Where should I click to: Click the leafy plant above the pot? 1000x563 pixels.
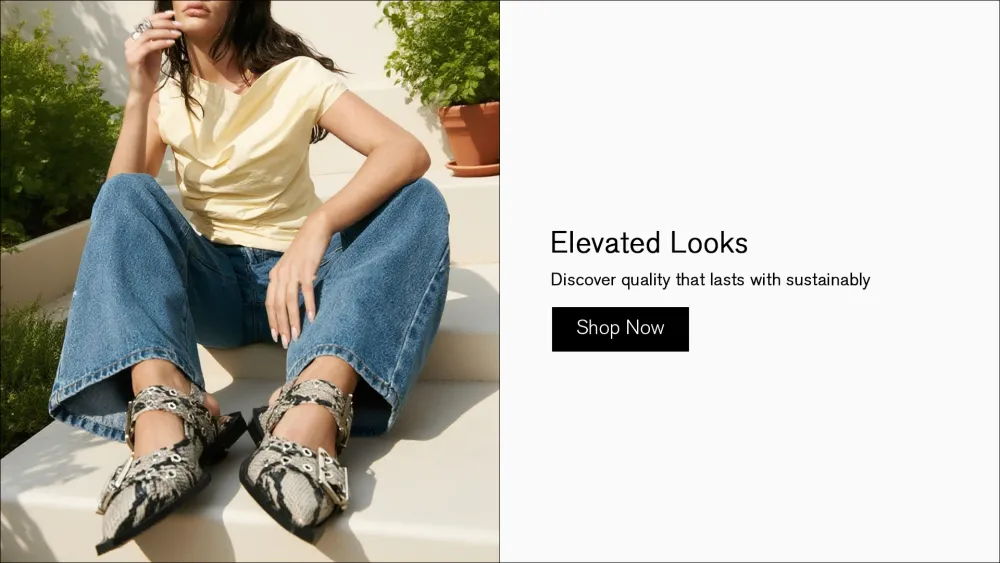(443, 51)
